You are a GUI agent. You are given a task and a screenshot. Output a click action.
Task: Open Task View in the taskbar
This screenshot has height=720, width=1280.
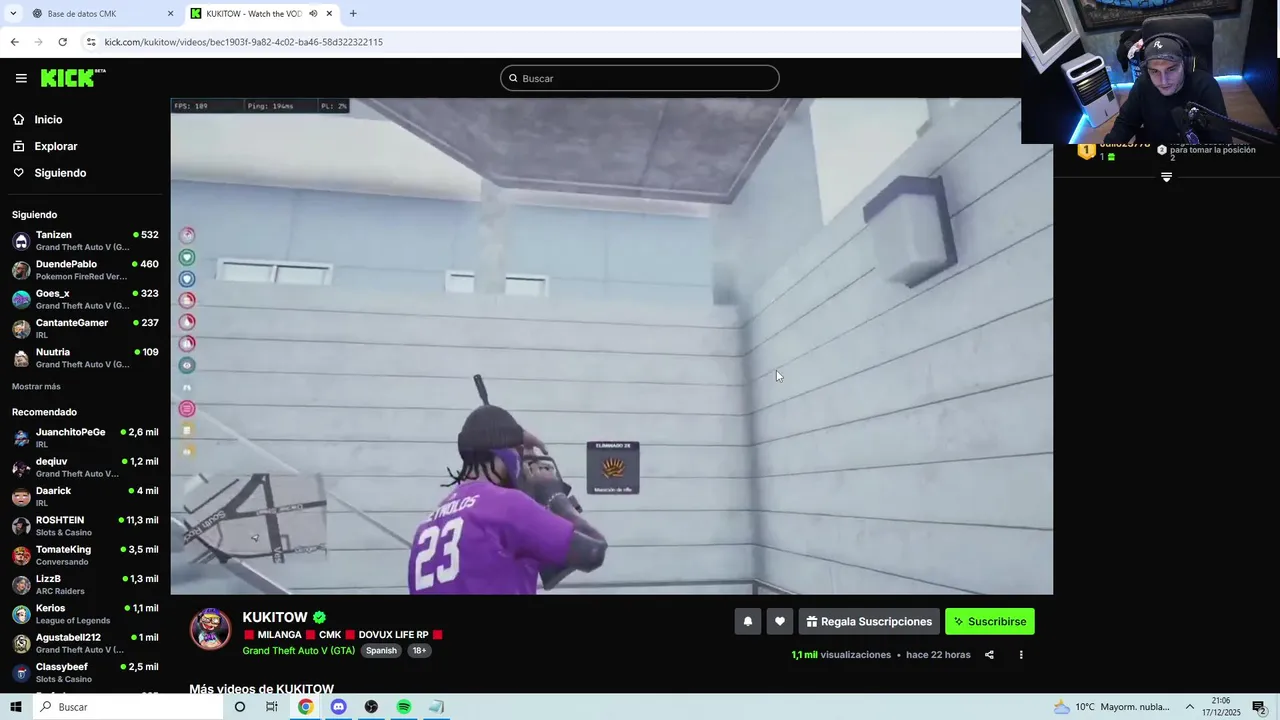[x=272, y=707]
